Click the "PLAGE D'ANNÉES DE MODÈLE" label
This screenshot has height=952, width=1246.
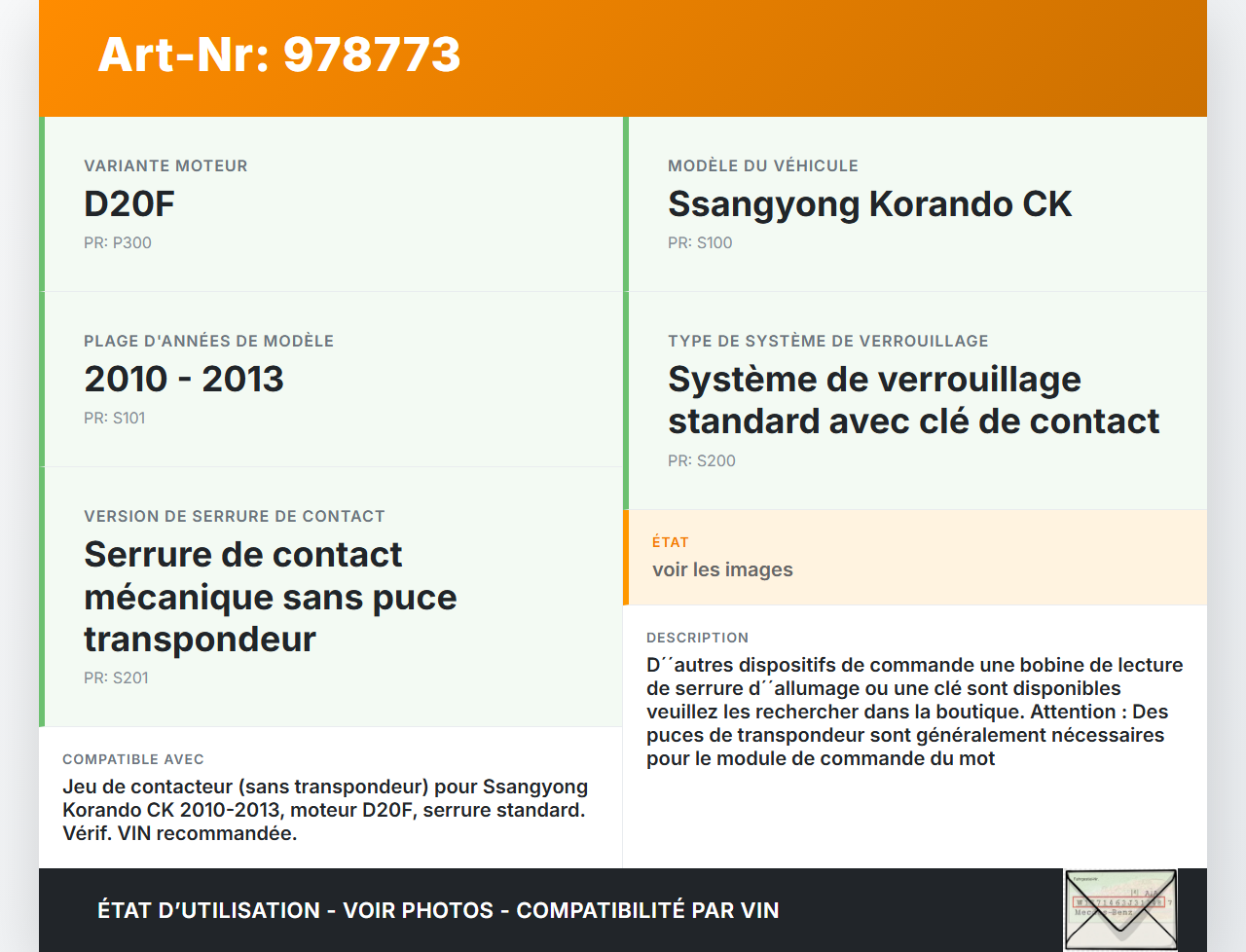point(208,341)
